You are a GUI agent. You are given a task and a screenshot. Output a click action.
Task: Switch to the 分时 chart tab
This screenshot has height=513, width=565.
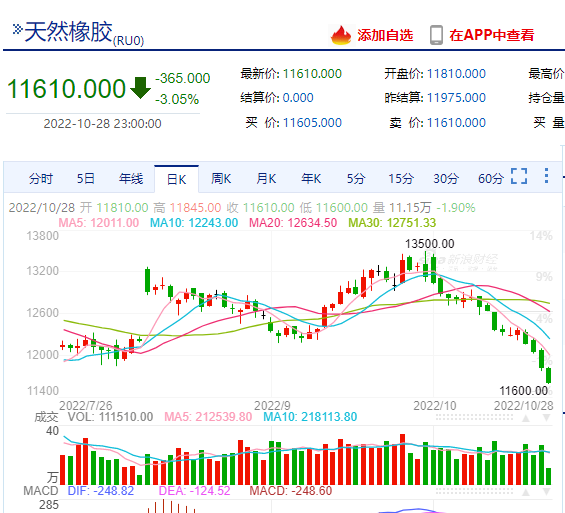41,178
